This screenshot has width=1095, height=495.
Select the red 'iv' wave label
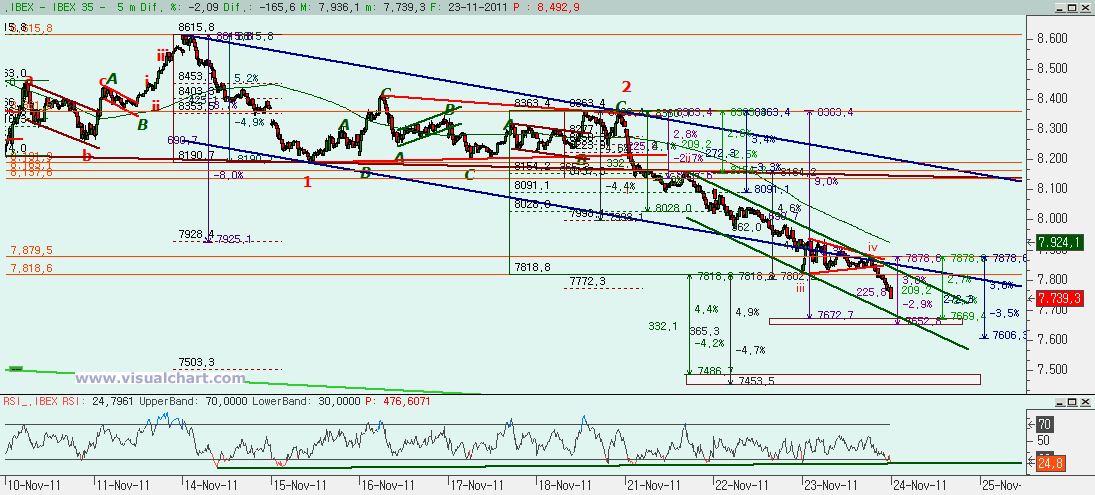pos(872,247)
